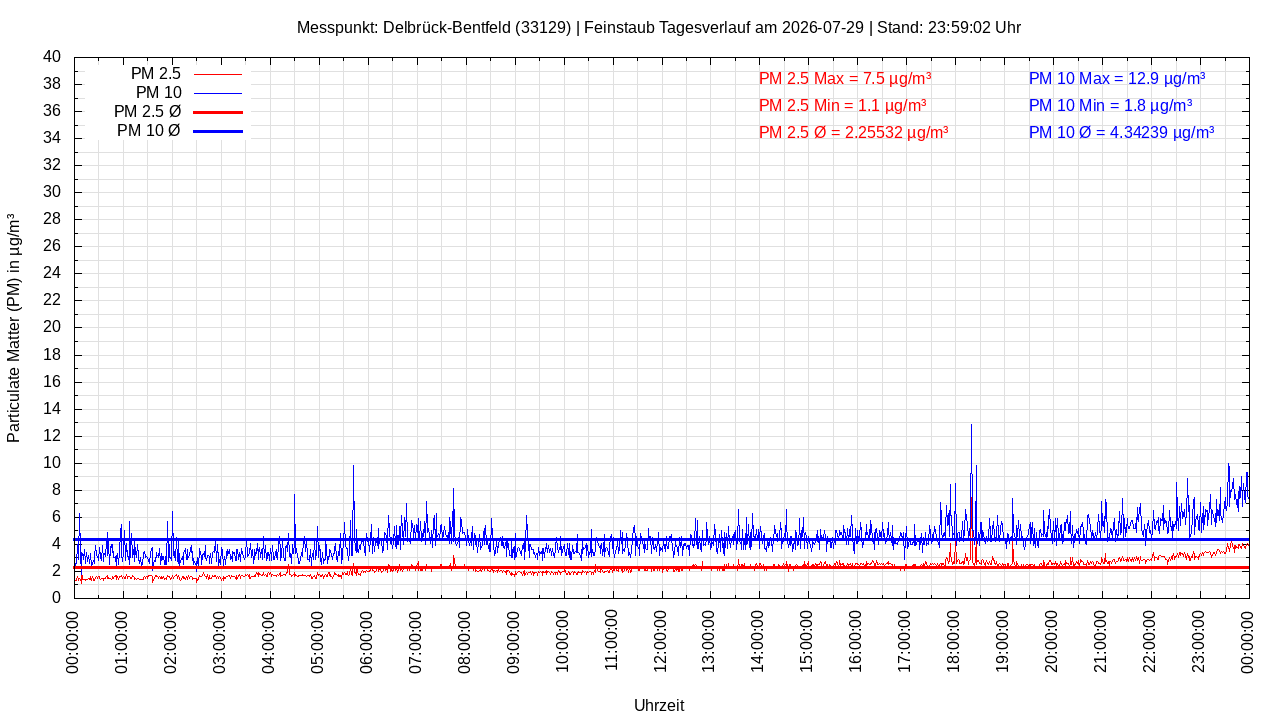Click the y-axis tick label "18"
The width and height of the screenshot is (1280, 720).
coord(52,355)
